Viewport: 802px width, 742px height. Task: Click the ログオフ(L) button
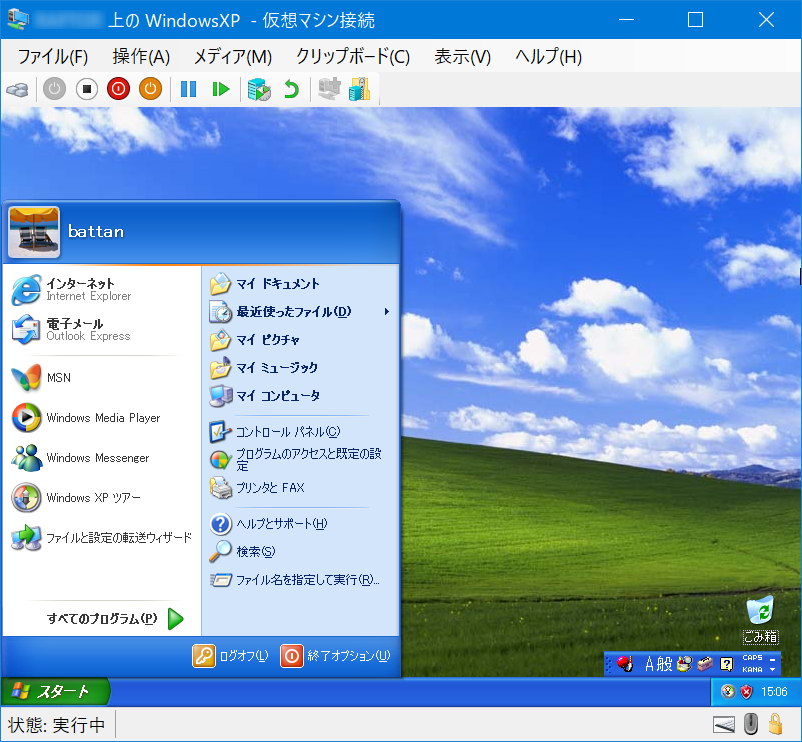[x=230, y=656]
